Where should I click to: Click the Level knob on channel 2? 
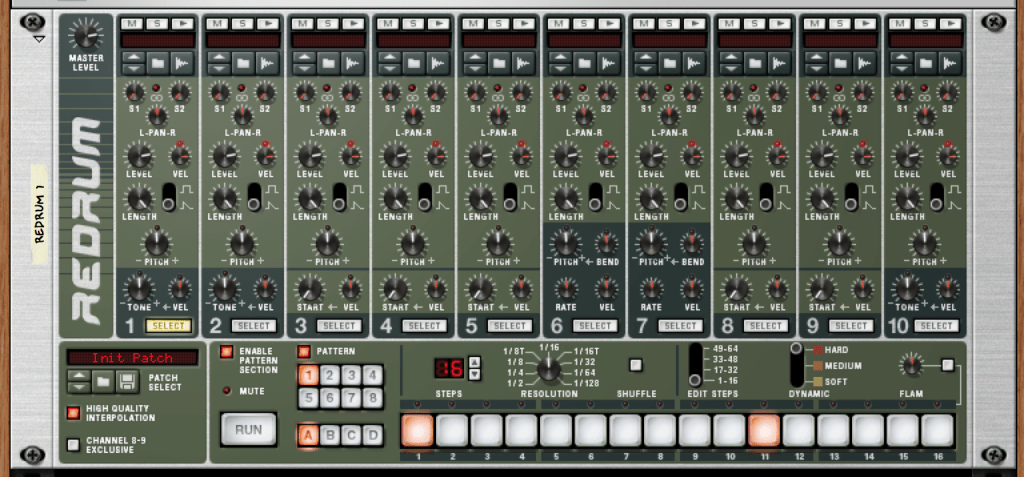[224, 156]
